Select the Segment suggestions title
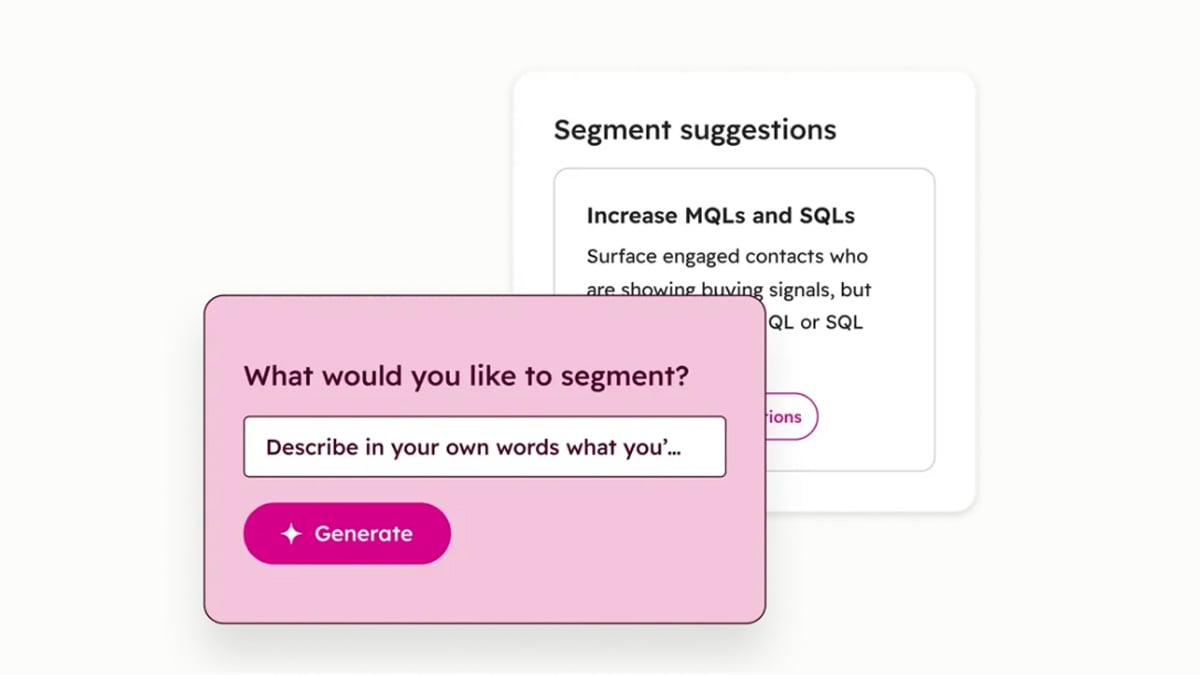1200x675 pixels. (695, 130)
